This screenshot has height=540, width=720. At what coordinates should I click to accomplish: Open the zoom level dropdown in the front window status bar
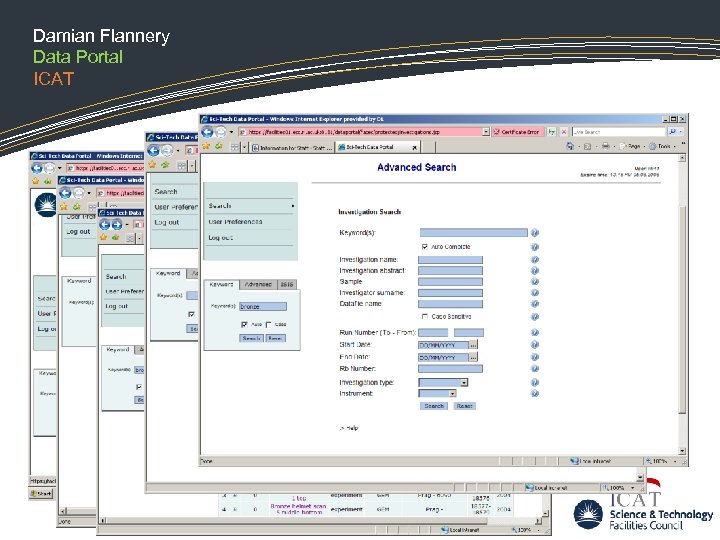click(x=675, y=461)
